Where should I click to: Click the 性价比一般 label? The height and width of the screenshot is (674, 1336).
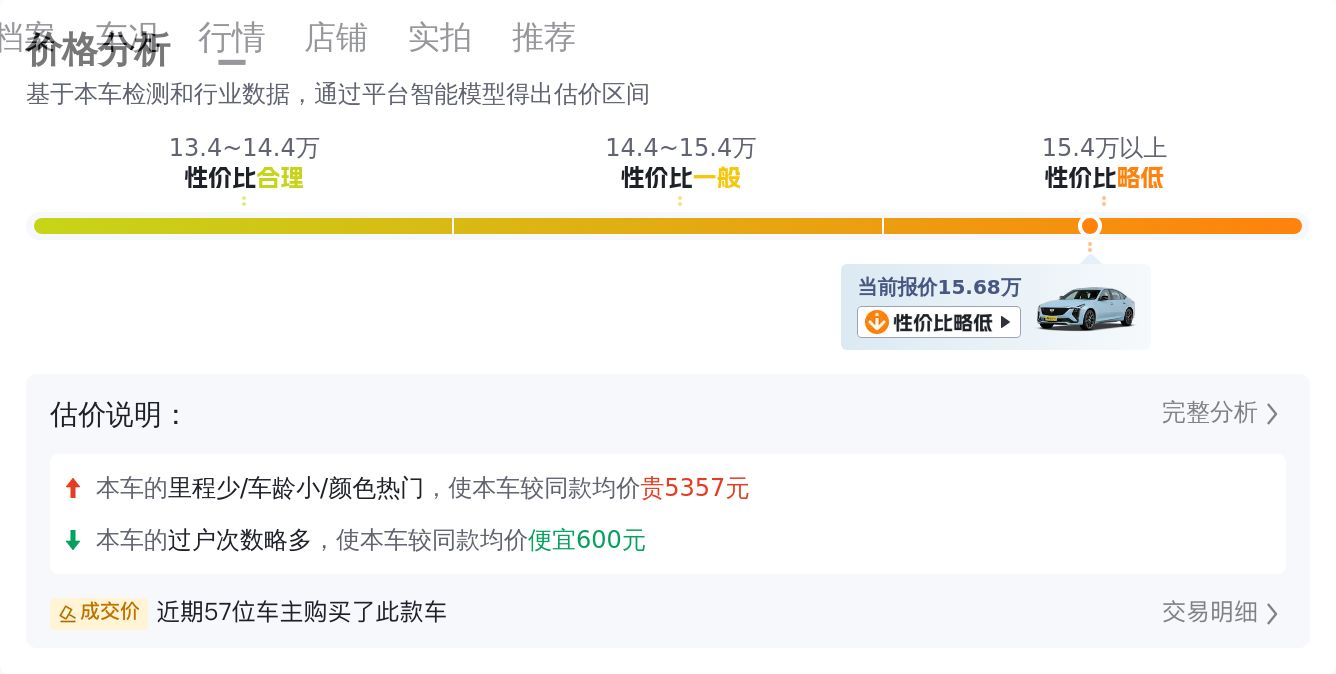tap(681, 178)
